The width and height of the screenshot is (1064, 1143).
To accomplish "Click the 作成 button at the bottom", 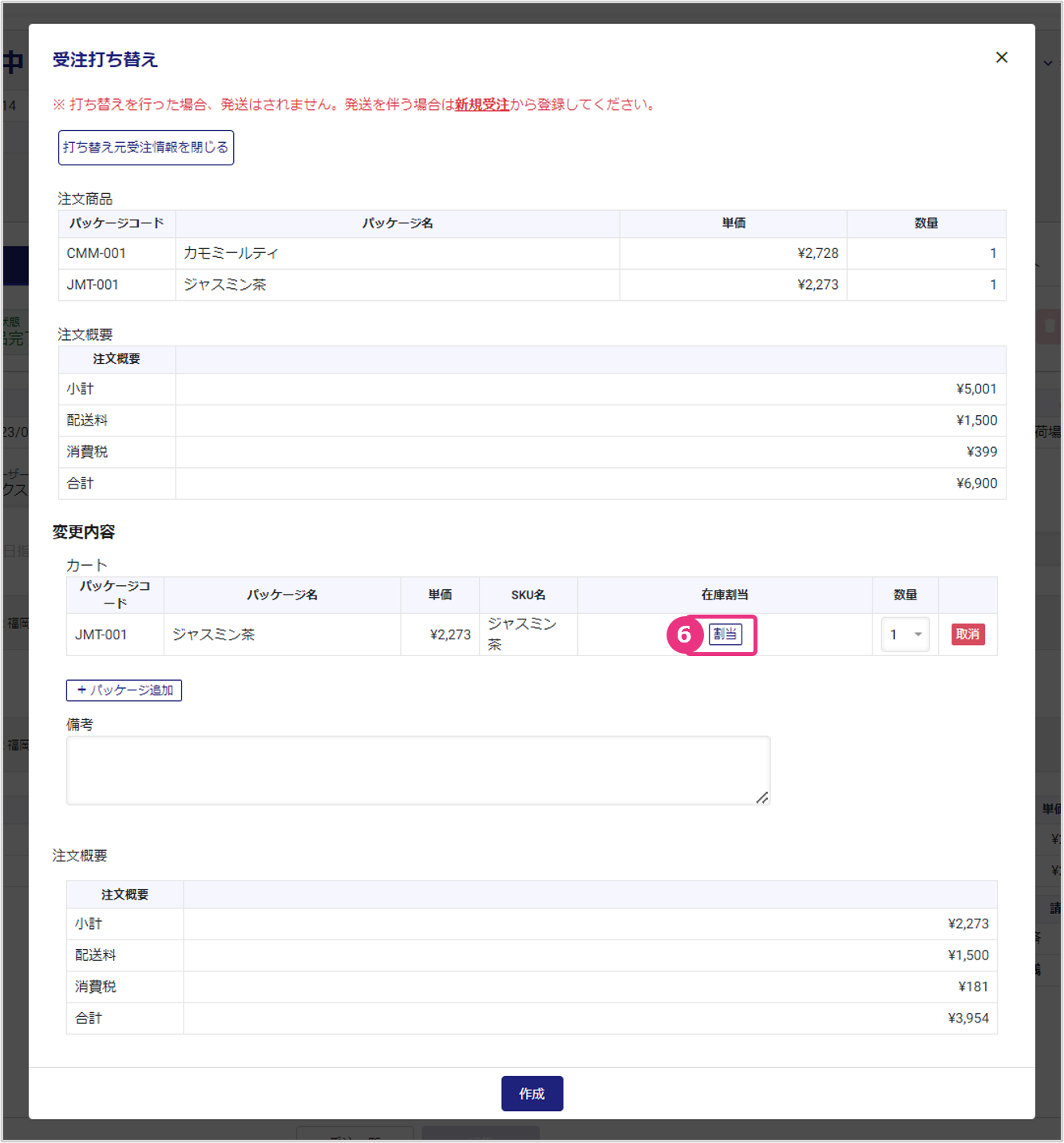I will 532,1094.
